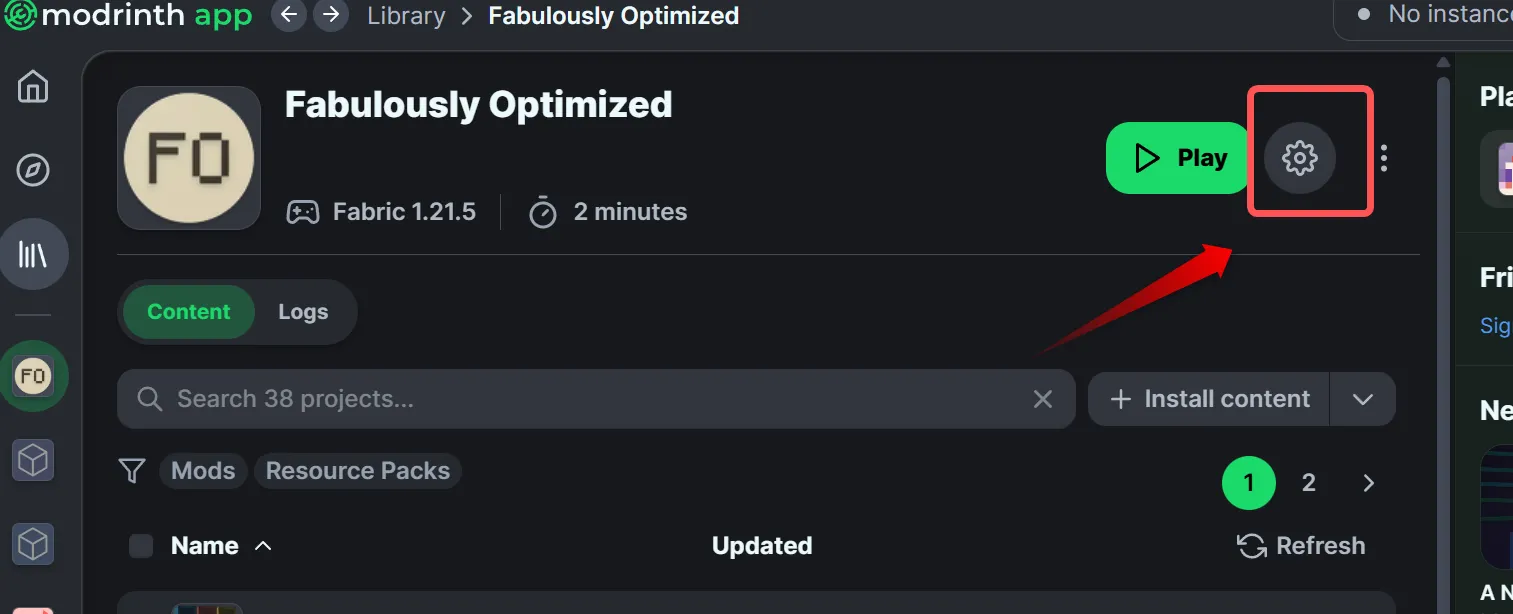Switch to the Content tab
The height and width of the screenshot is (614, 1513).
188,312
